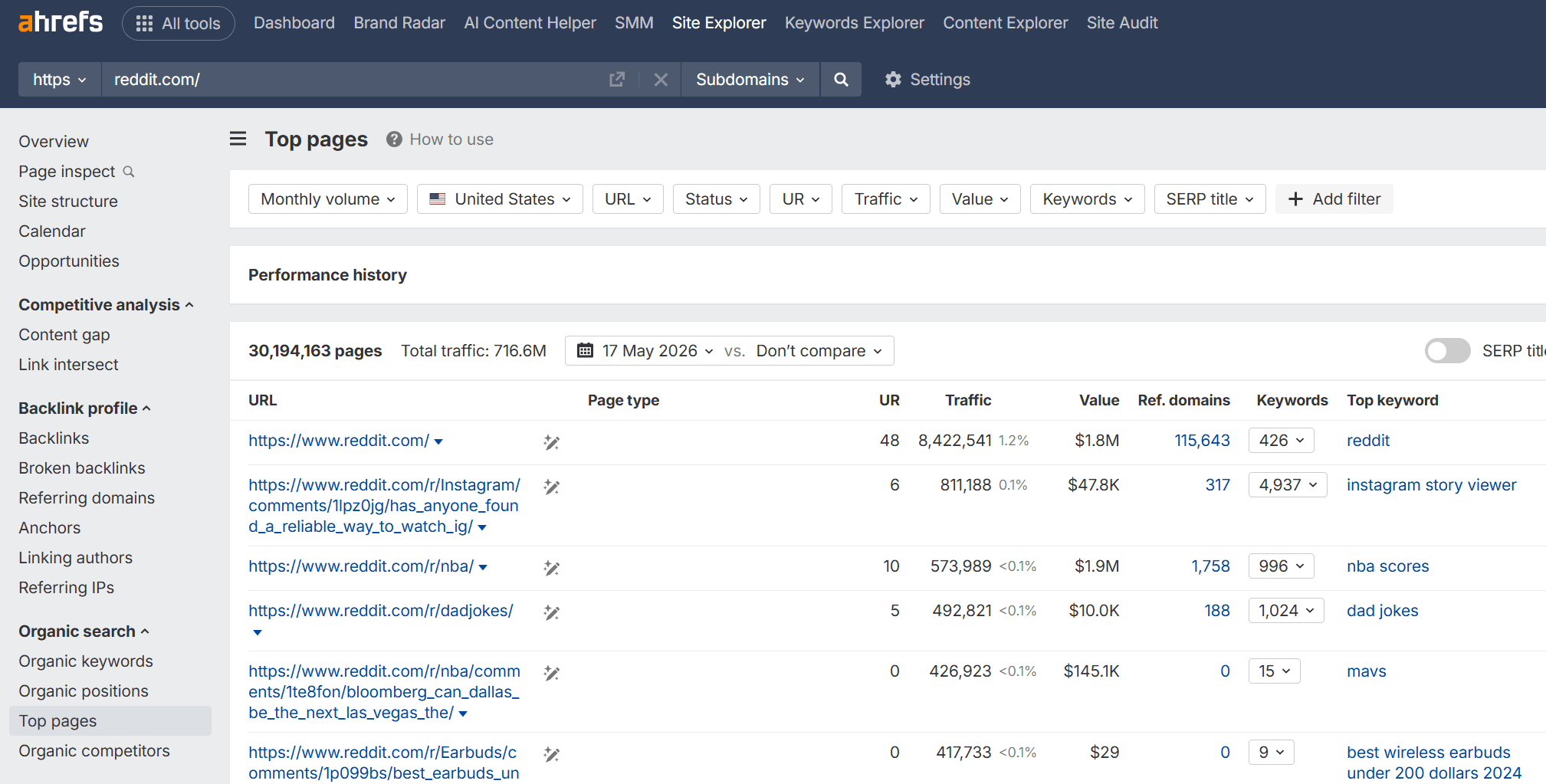Open Monthly volume dropdown
This screenshot has width=1546, height=784.
[x=328, y=199]
